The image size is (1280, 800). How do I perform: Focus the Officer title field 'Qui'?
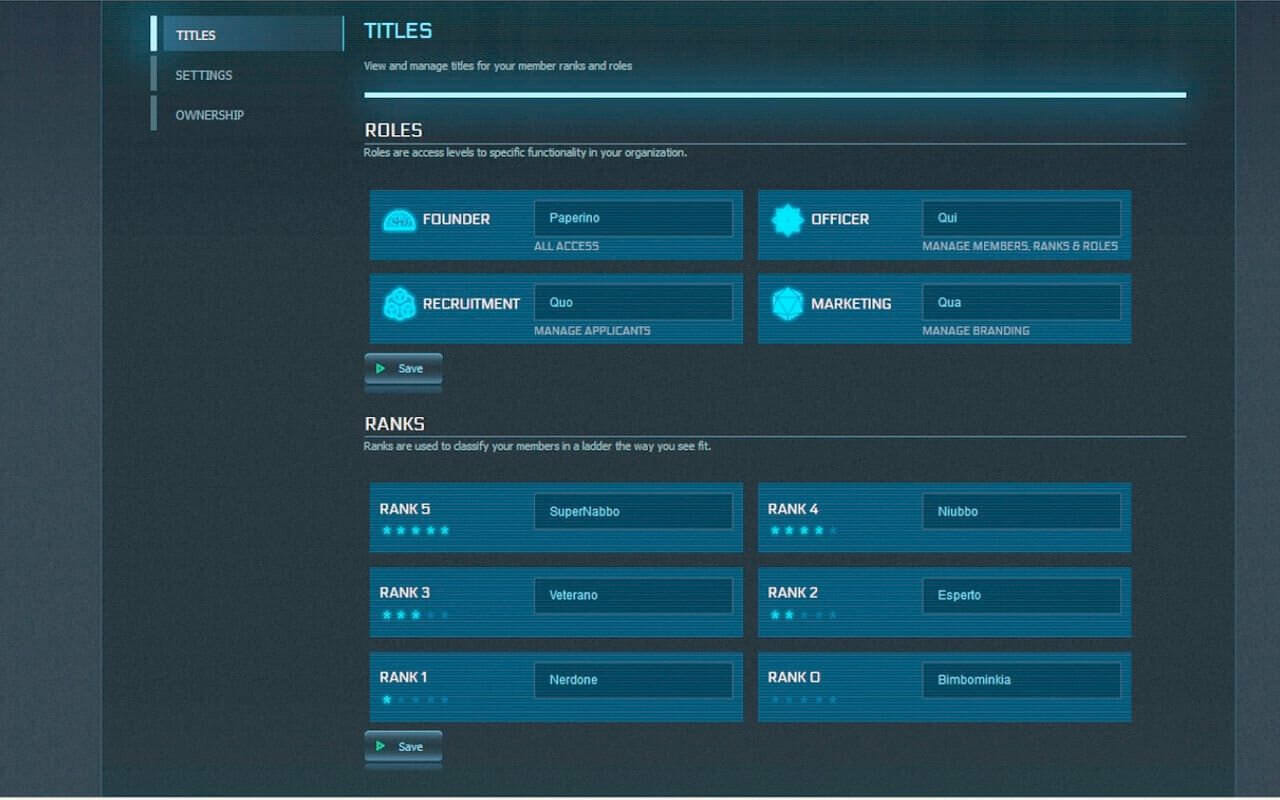1021,218
